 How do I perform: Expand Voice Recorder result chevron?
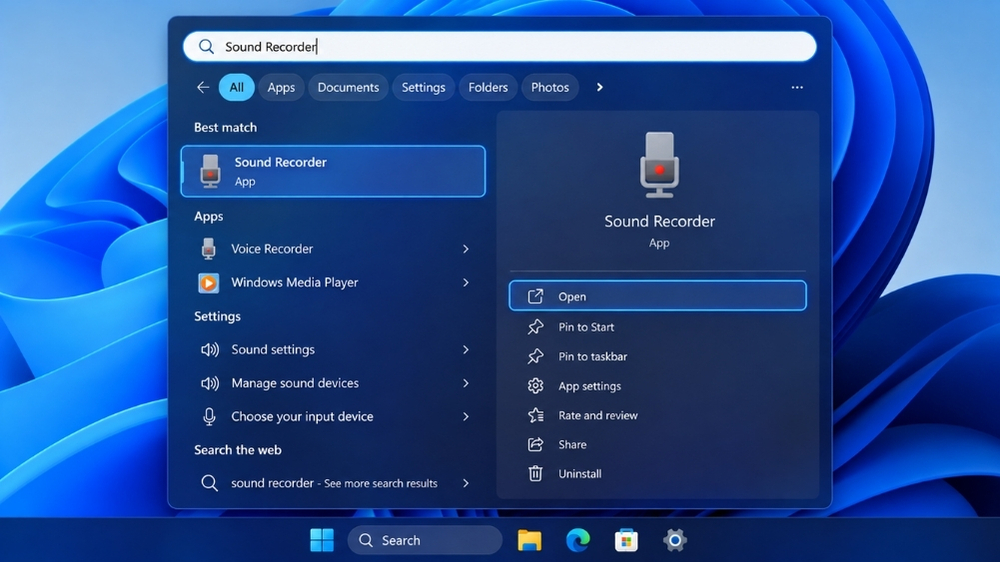[x=466, y=249]
